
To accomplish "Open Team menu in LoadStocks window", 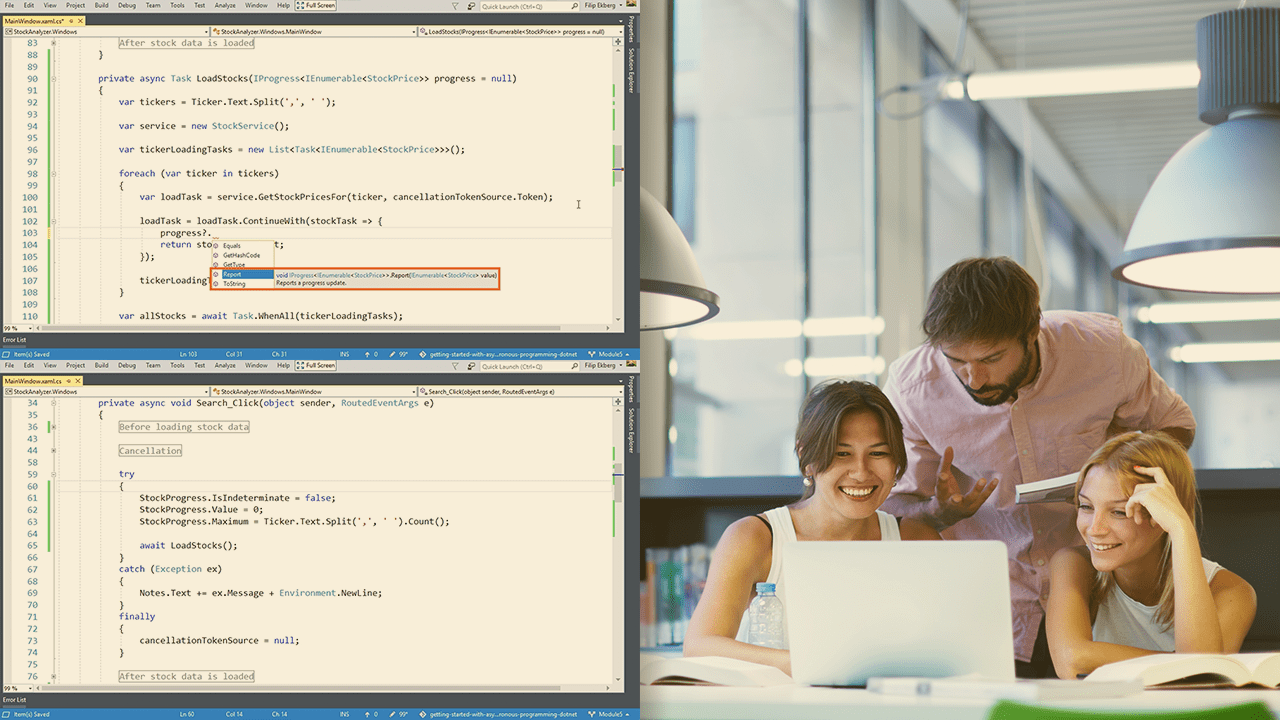I will tap(153, 5).
